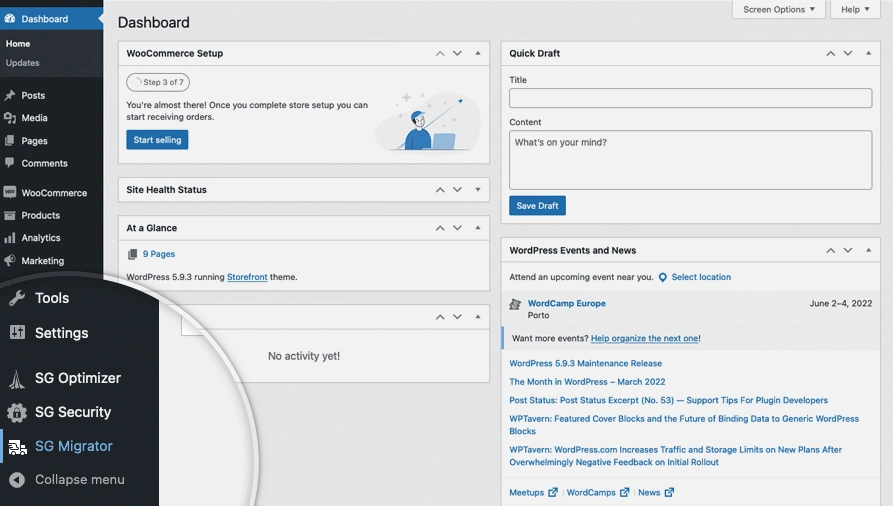Image resolution: width=893 pixels, height=506 pixels.
Task: Click the Comments bubble icon
Action: pyautogui.click(x=10, y=163)
